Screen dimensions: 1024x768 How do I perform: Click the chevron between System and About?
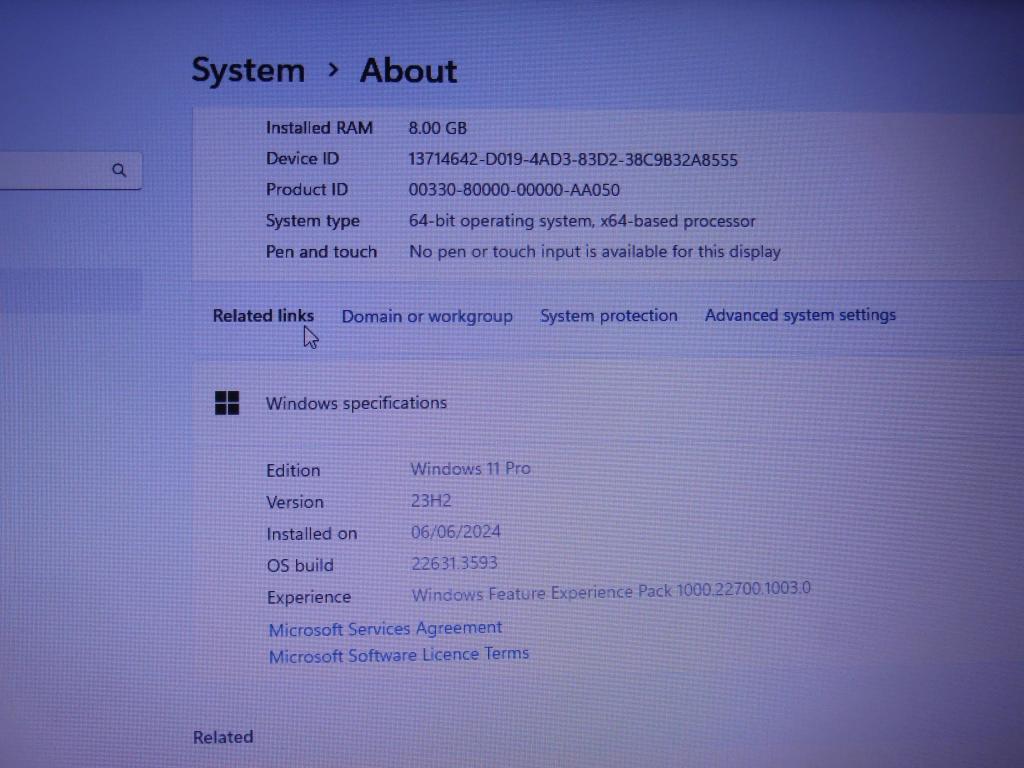[333, 70]
